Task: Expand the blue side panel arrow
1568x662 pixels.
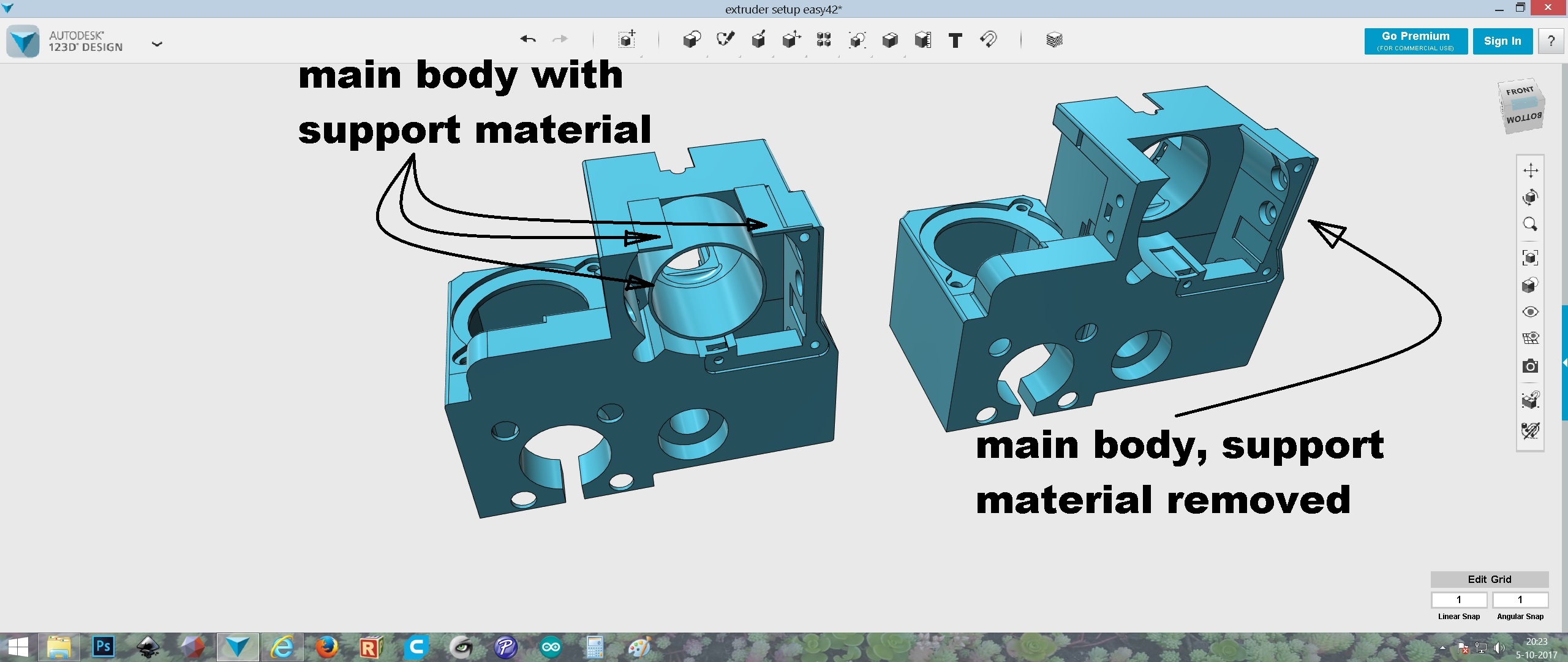Action: (1565, 363)
